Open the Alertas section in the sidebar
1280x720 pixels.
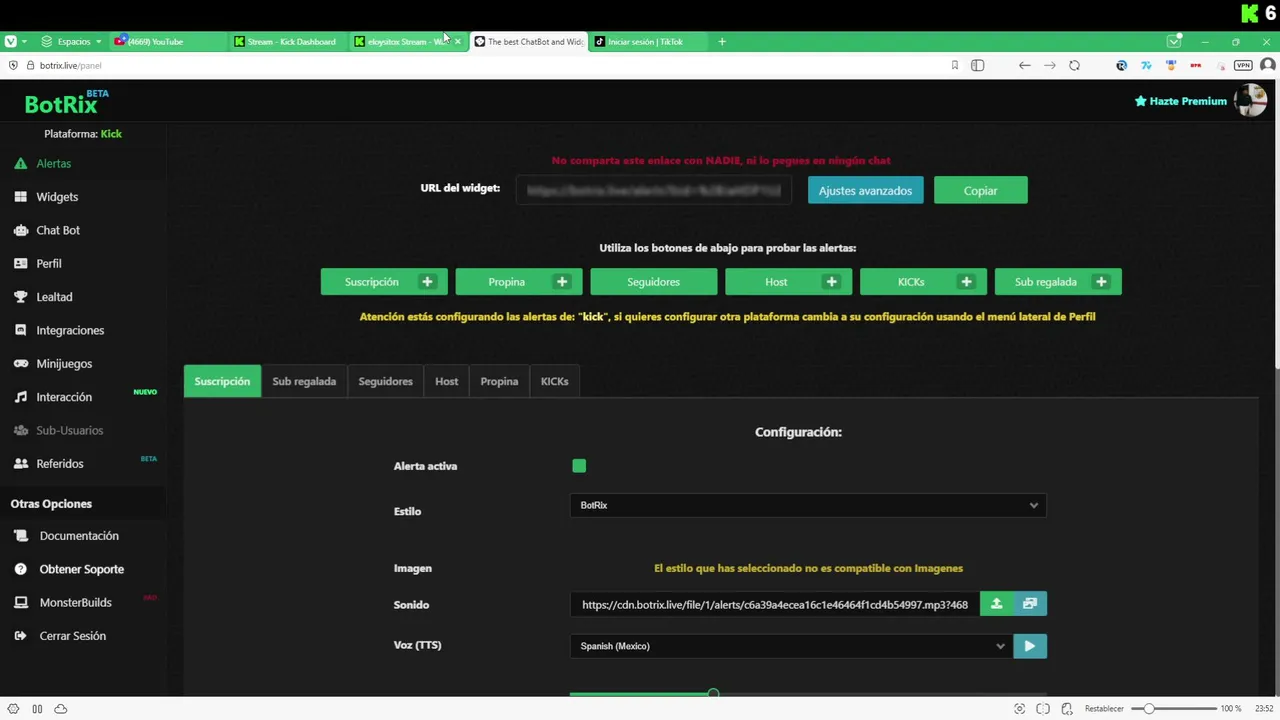click(53, 163)
